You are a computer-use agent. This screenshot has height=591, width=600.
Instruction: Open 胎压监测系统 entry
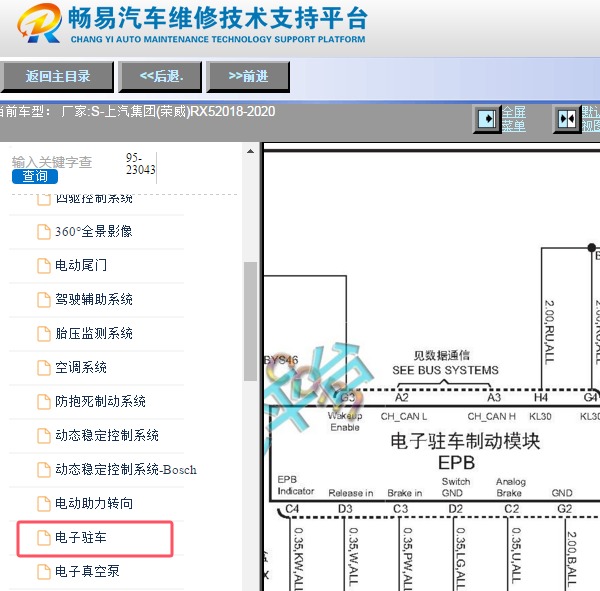pyautogui.click(x=94, y=333)
